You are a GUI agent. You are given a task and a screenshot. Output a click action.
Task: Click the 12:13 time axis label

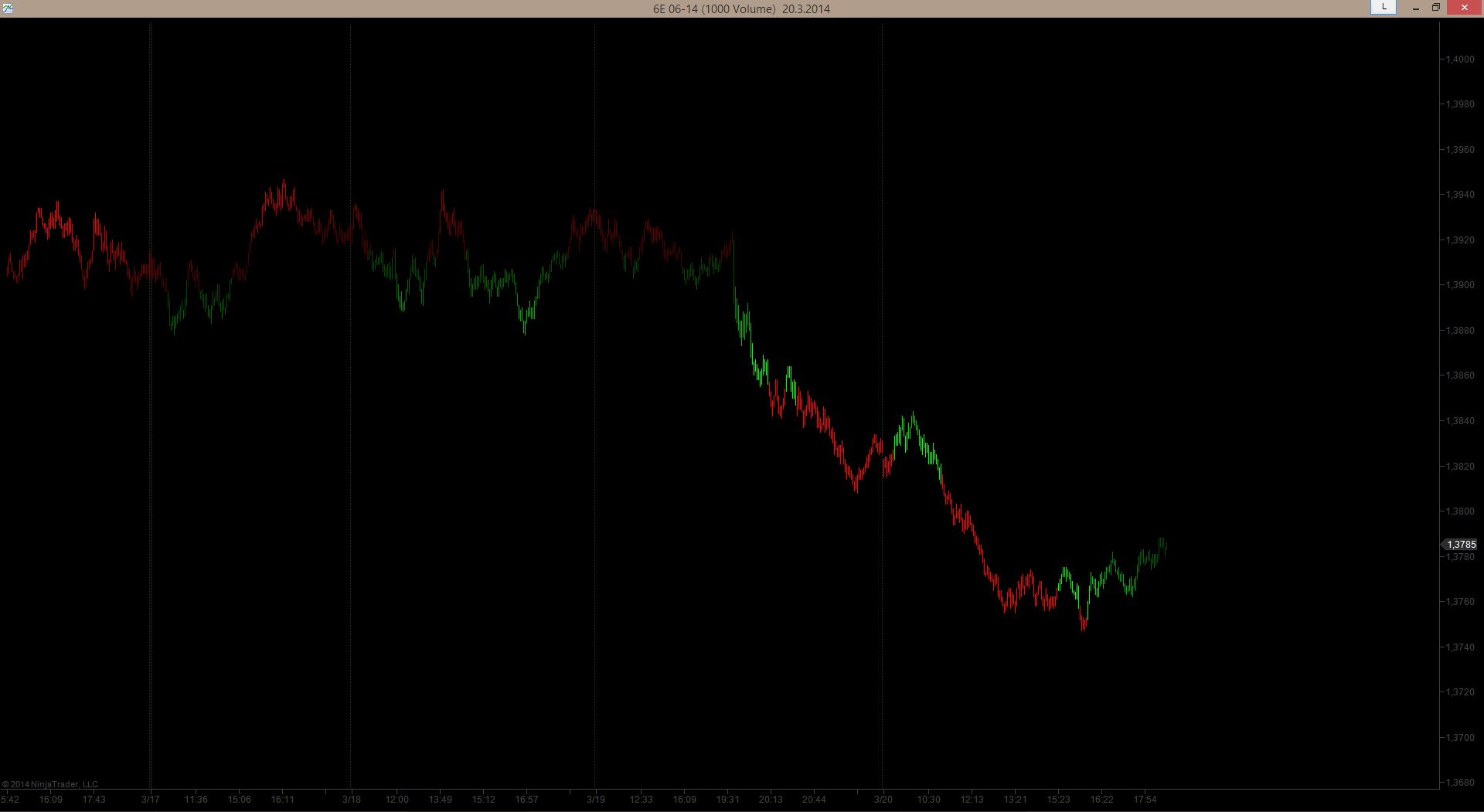pos(972,800)
